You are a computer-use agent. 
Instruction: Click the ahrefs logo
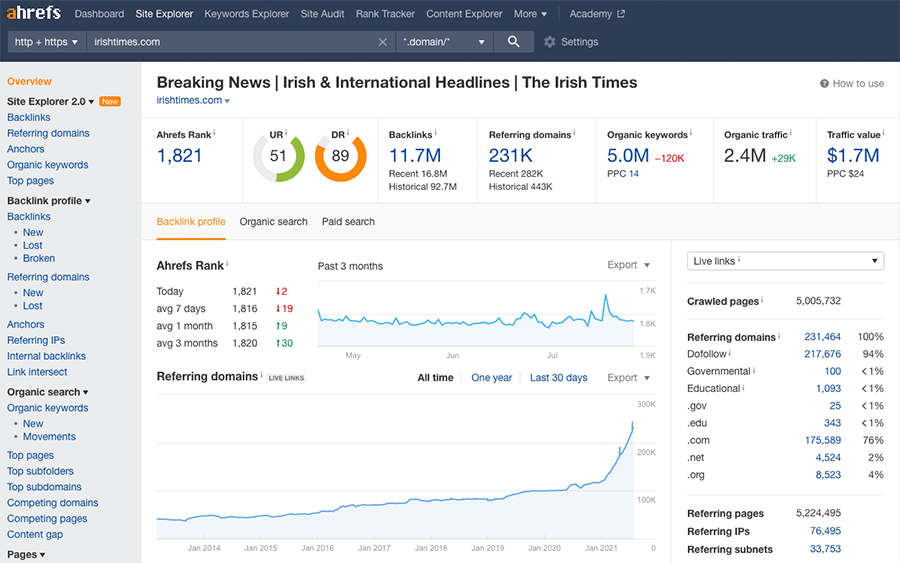[x=33, y=13]
